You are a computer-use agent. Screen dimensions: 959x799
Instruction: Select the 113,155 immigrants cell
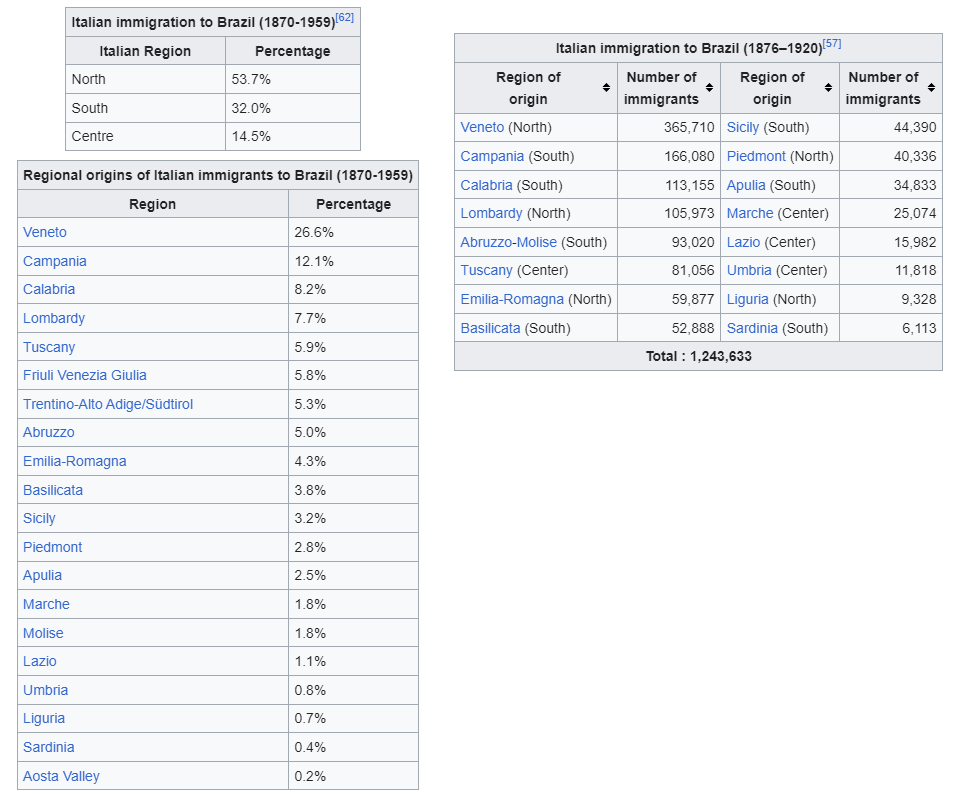669,185
